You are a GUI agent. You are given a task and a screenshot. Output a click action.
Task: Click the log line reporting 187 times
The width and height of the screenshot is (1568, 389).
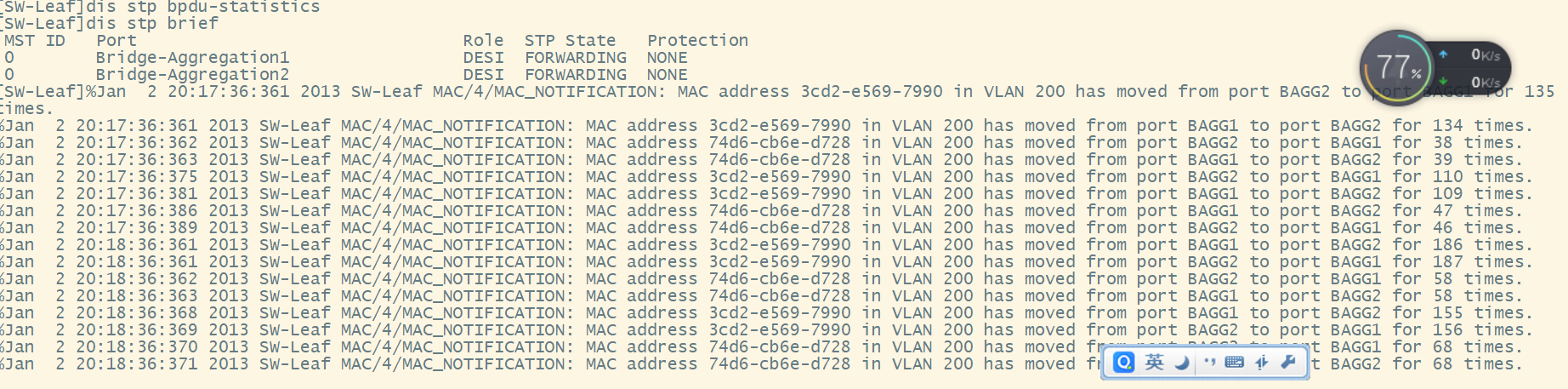pyautogui.click(x=765, y=262)
